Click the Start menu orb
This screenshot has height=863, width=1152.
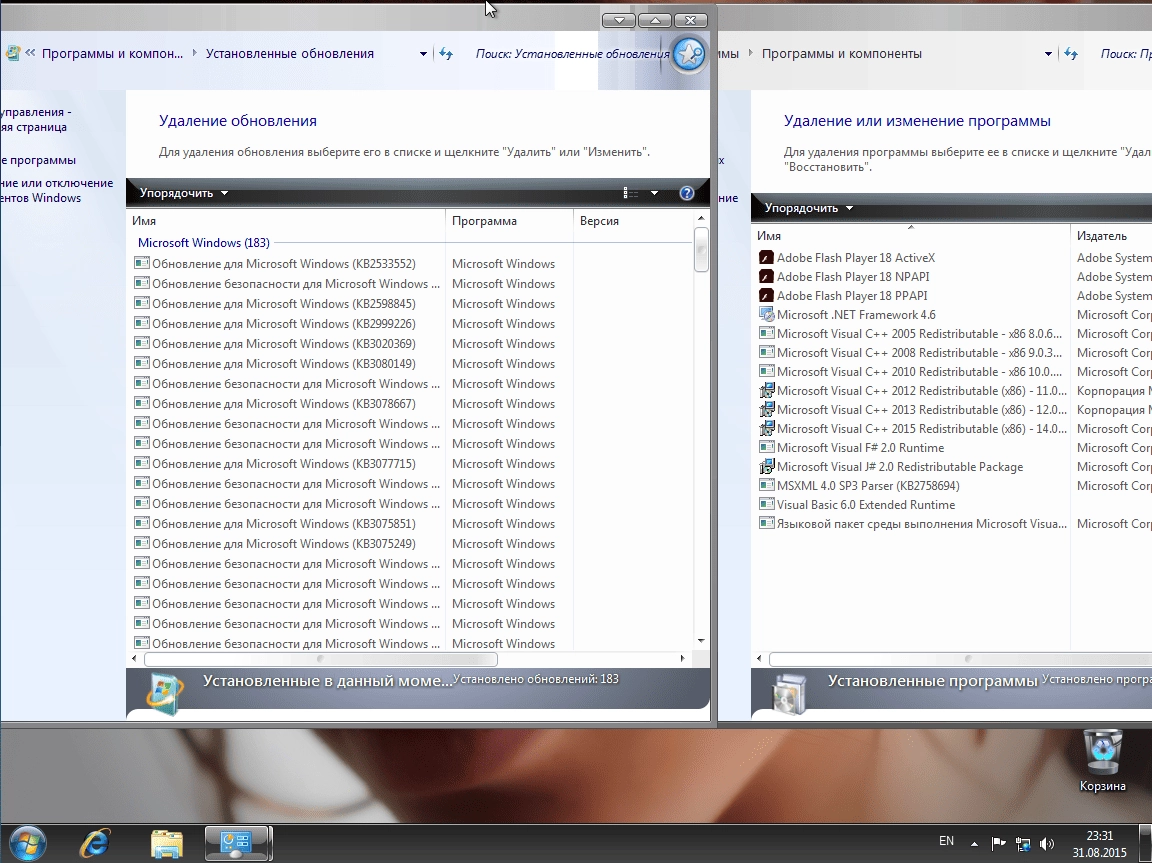point(27,842)
